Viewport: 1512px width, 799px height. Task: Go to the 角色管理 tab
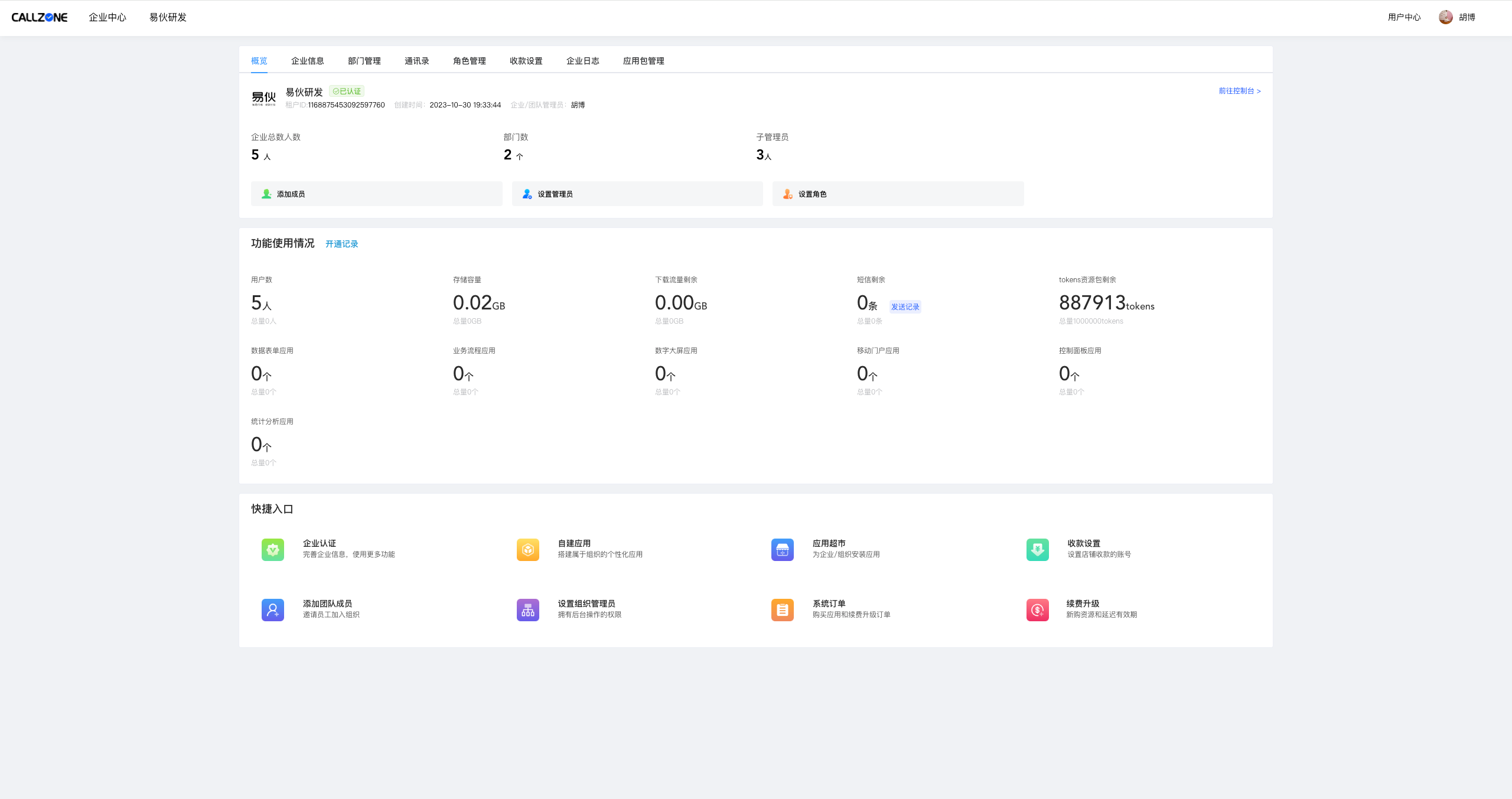click(x=469, y=61)
